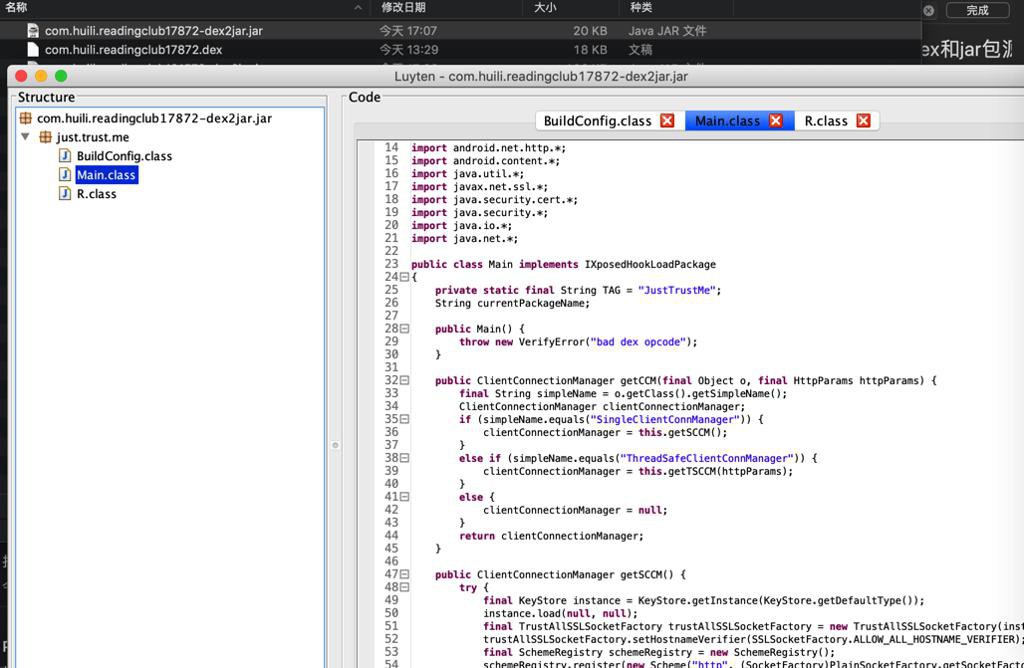
Task: Collapse the getCCM method at line 32
Action: click(x=404, y=381)
